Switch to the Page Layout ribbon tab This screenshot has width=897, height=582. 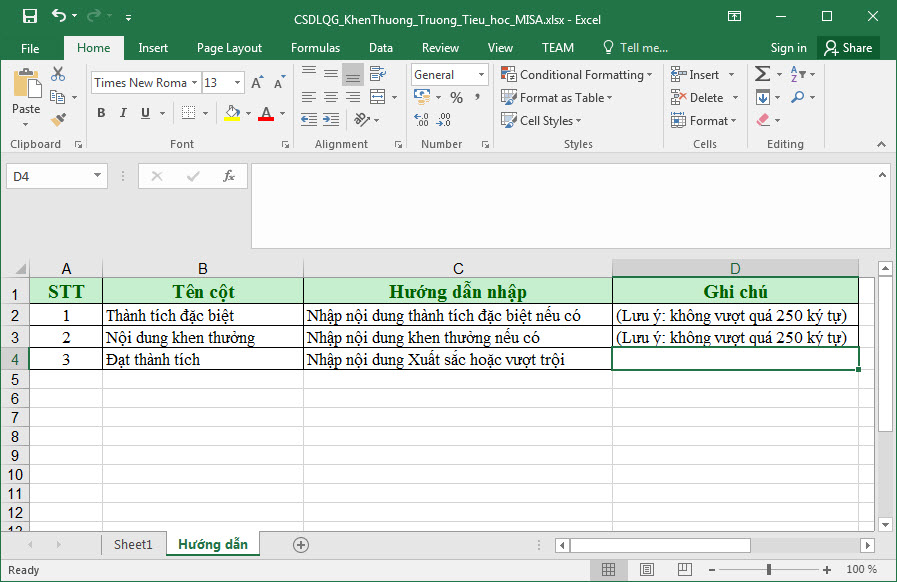229,48
